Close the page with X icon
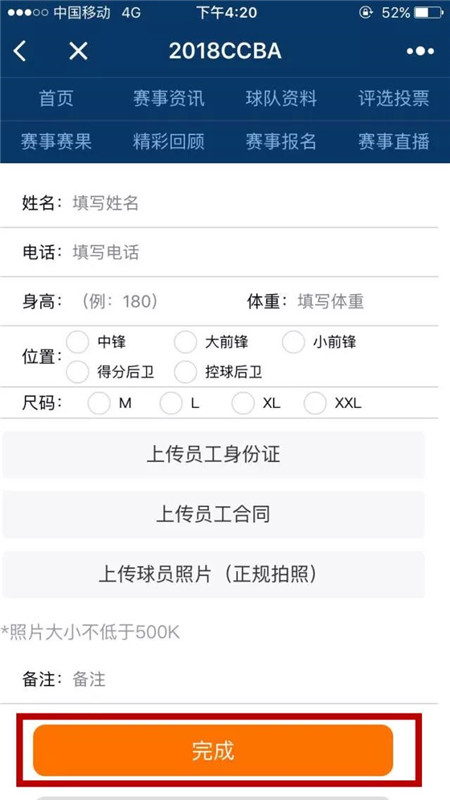This screenshot has height=800, width=450. click(x=78, y=51)
